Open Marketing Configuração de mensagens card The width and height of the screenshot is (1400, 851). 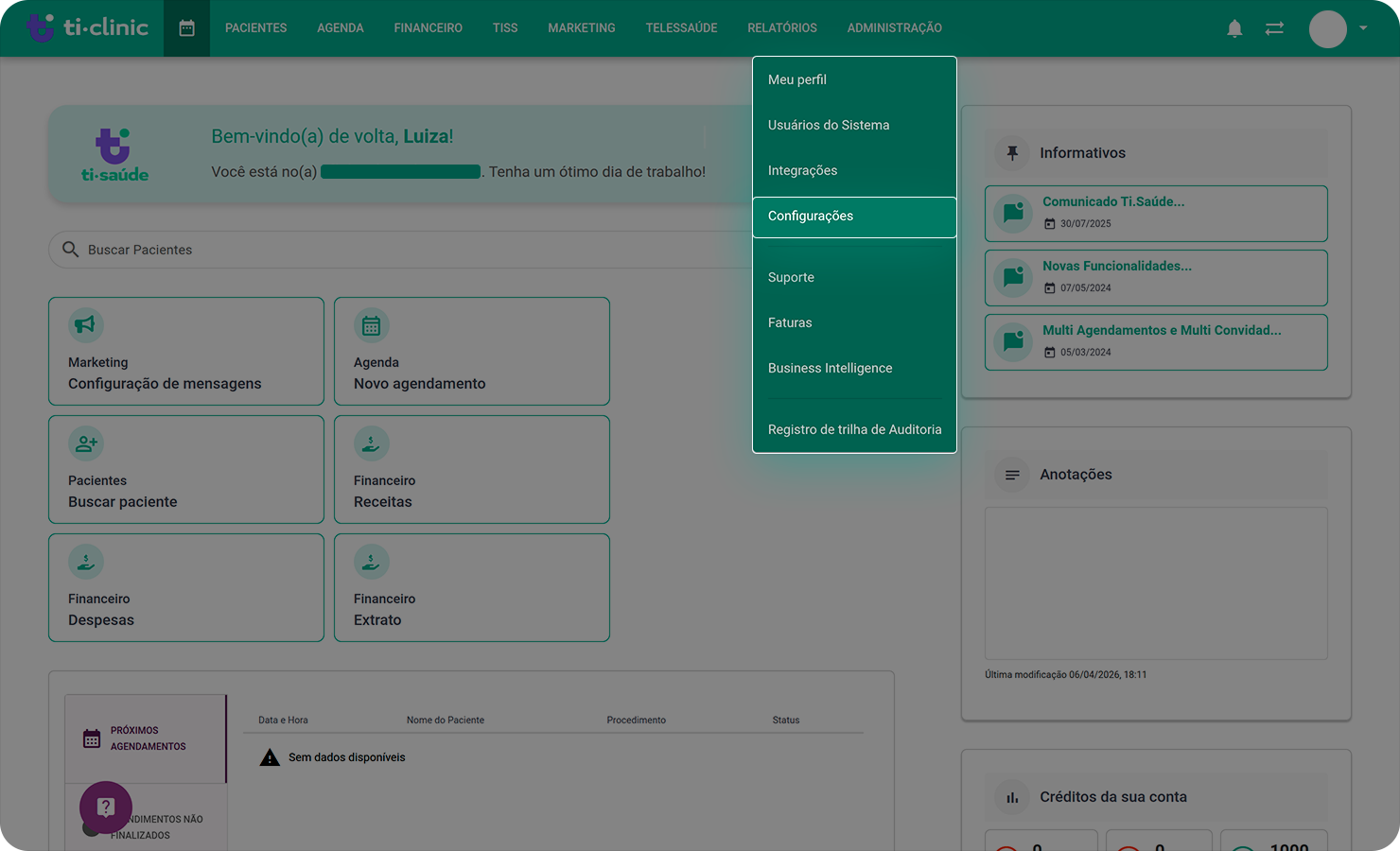tap(186, 352)
